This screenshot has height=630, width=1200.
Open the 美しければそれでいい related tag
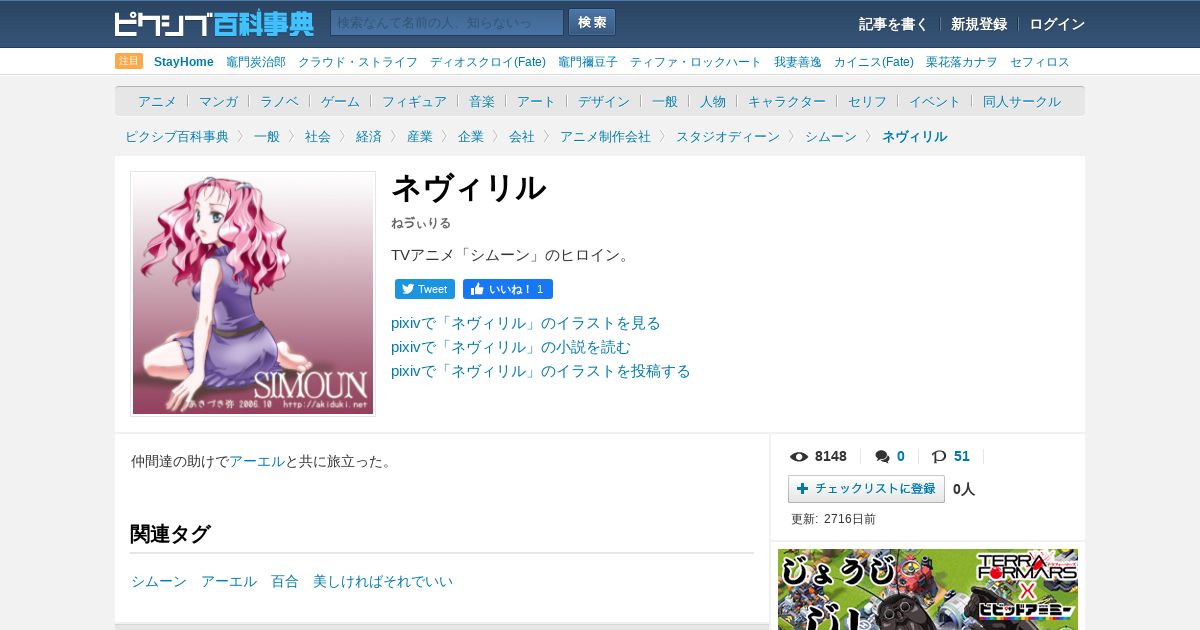(383, 581)
